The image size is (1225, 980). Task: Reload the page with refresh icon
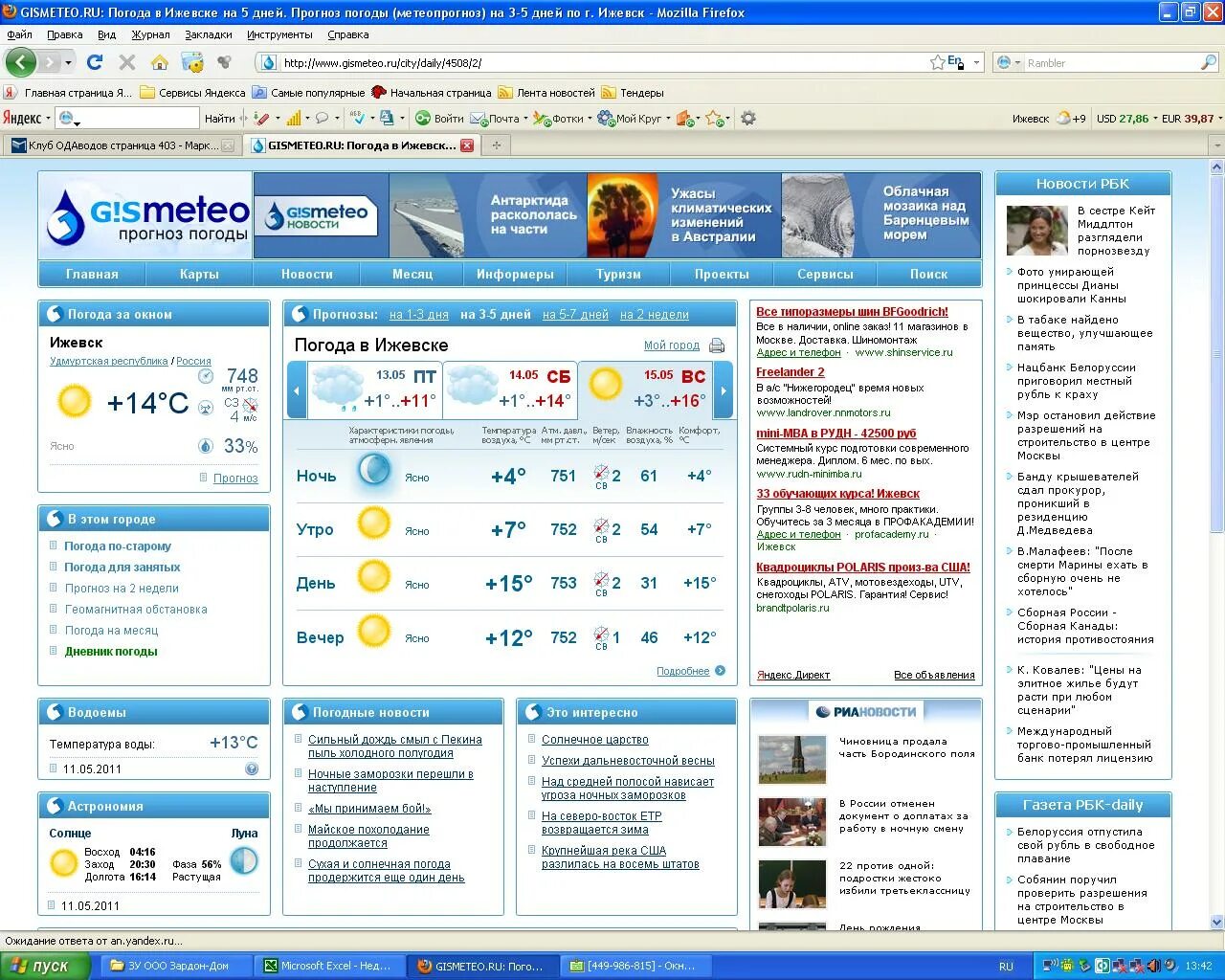pyautogui.click(x=94, y=62)
